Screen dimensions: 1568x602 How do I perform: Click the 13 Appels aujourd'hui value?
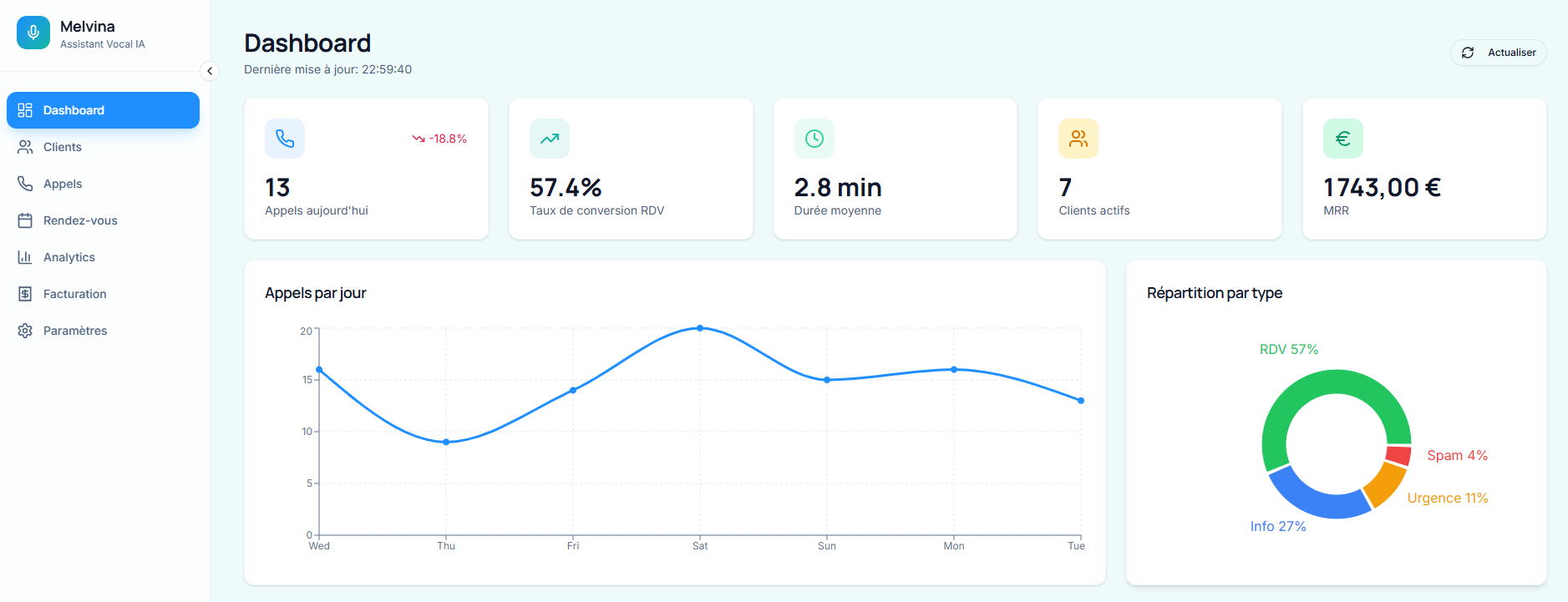[277, 188]
